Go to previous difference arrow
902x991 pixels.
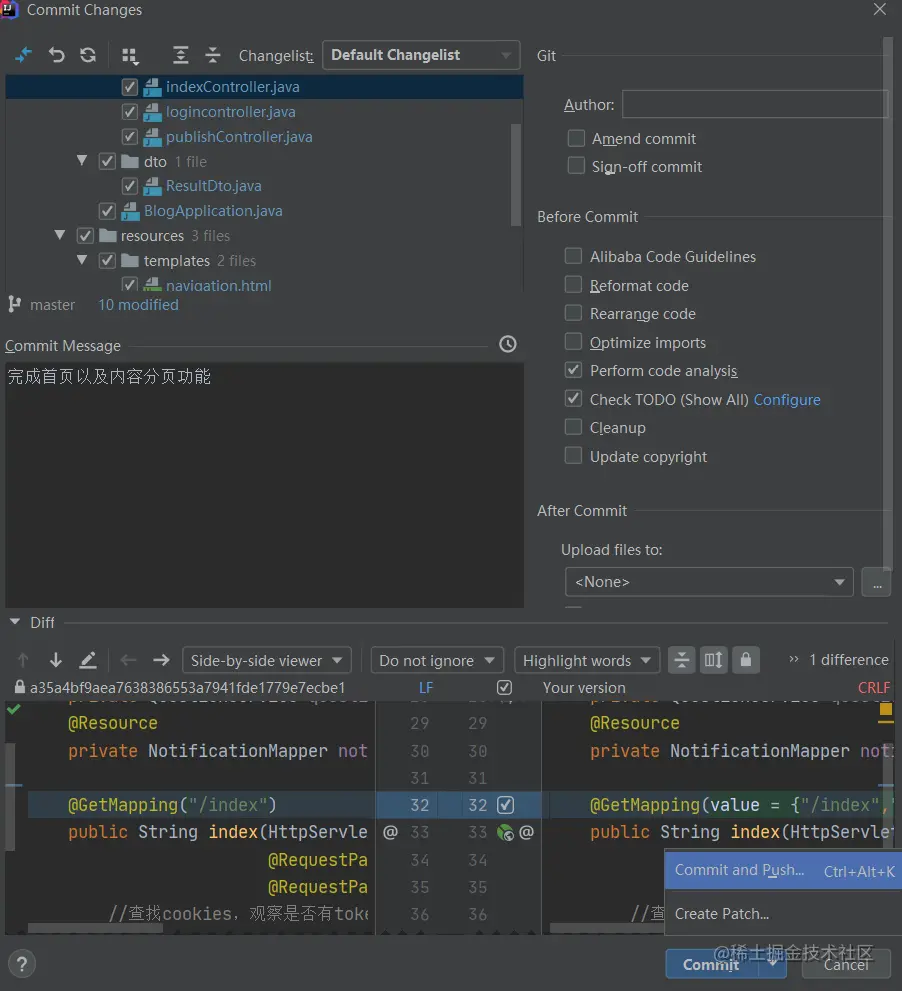[x=23, y=660]
